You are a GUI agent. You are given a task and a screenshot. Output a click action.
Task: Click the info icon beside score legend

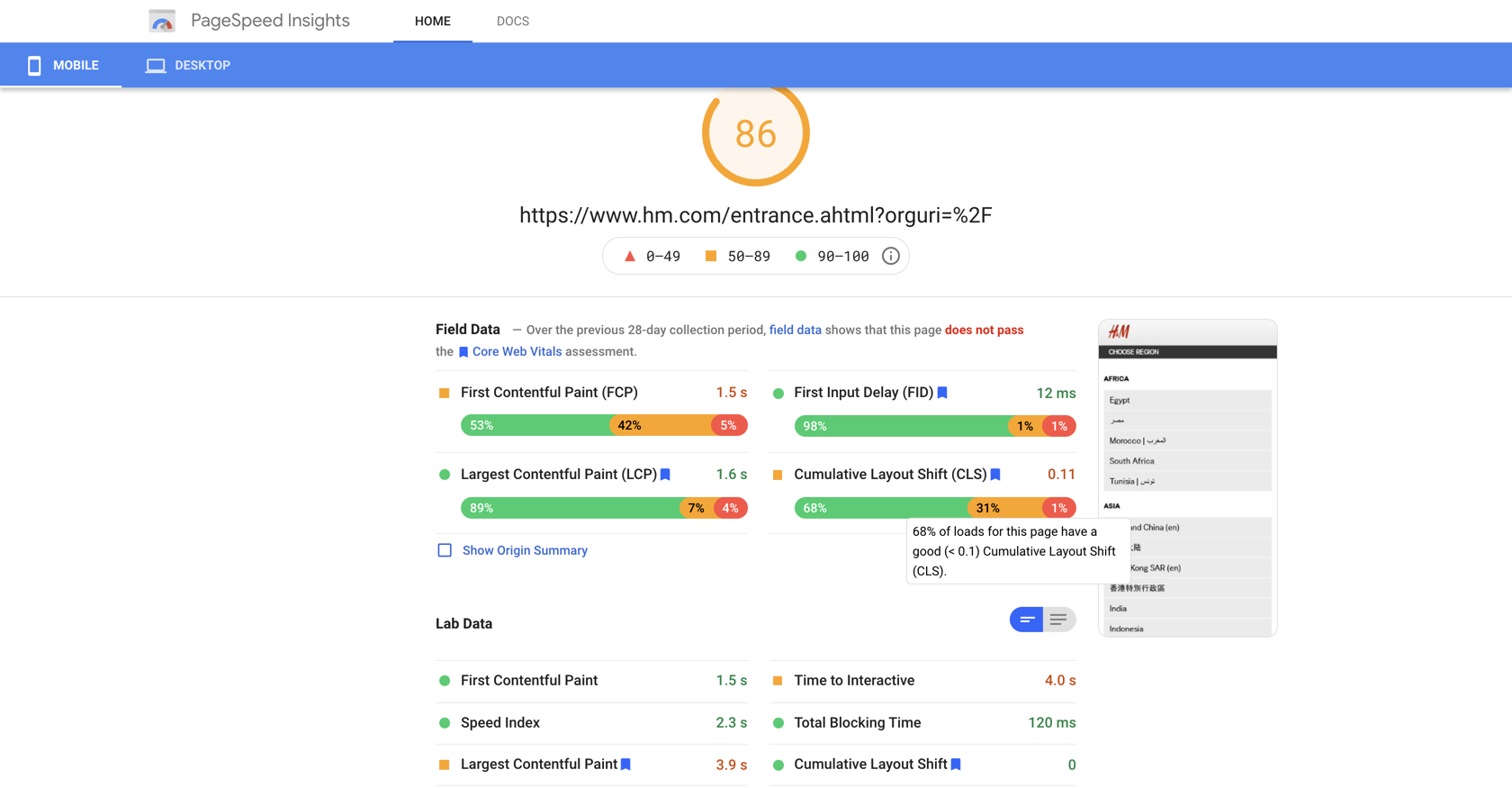click(x=890, y=257)
